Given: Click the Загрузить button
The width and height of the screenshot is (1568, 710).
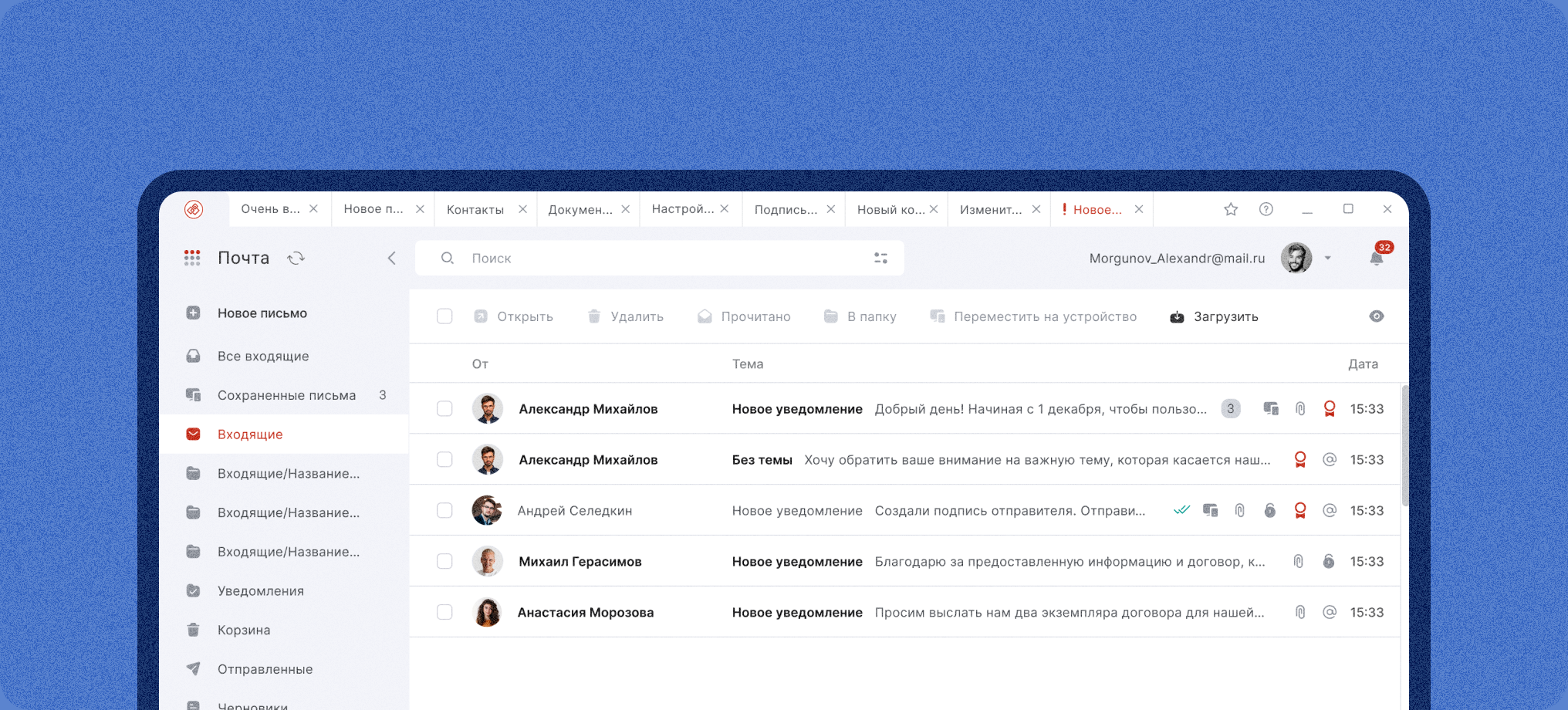Looking at the screenshot, I should click(x=1214, y=316).
